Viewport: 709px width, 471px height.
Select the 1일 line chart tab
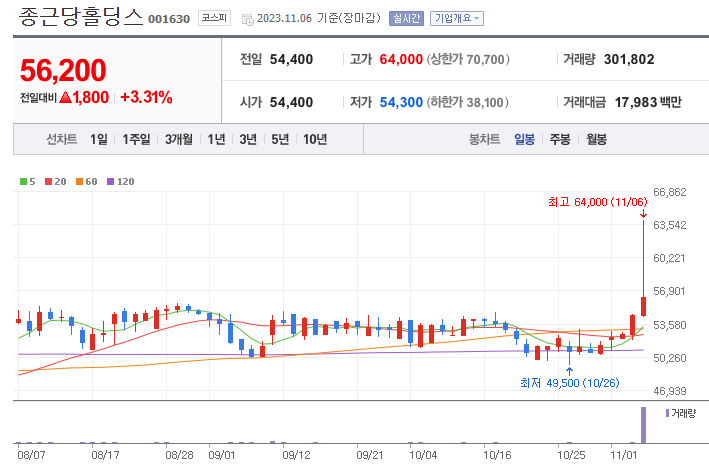tap(99, 139)
